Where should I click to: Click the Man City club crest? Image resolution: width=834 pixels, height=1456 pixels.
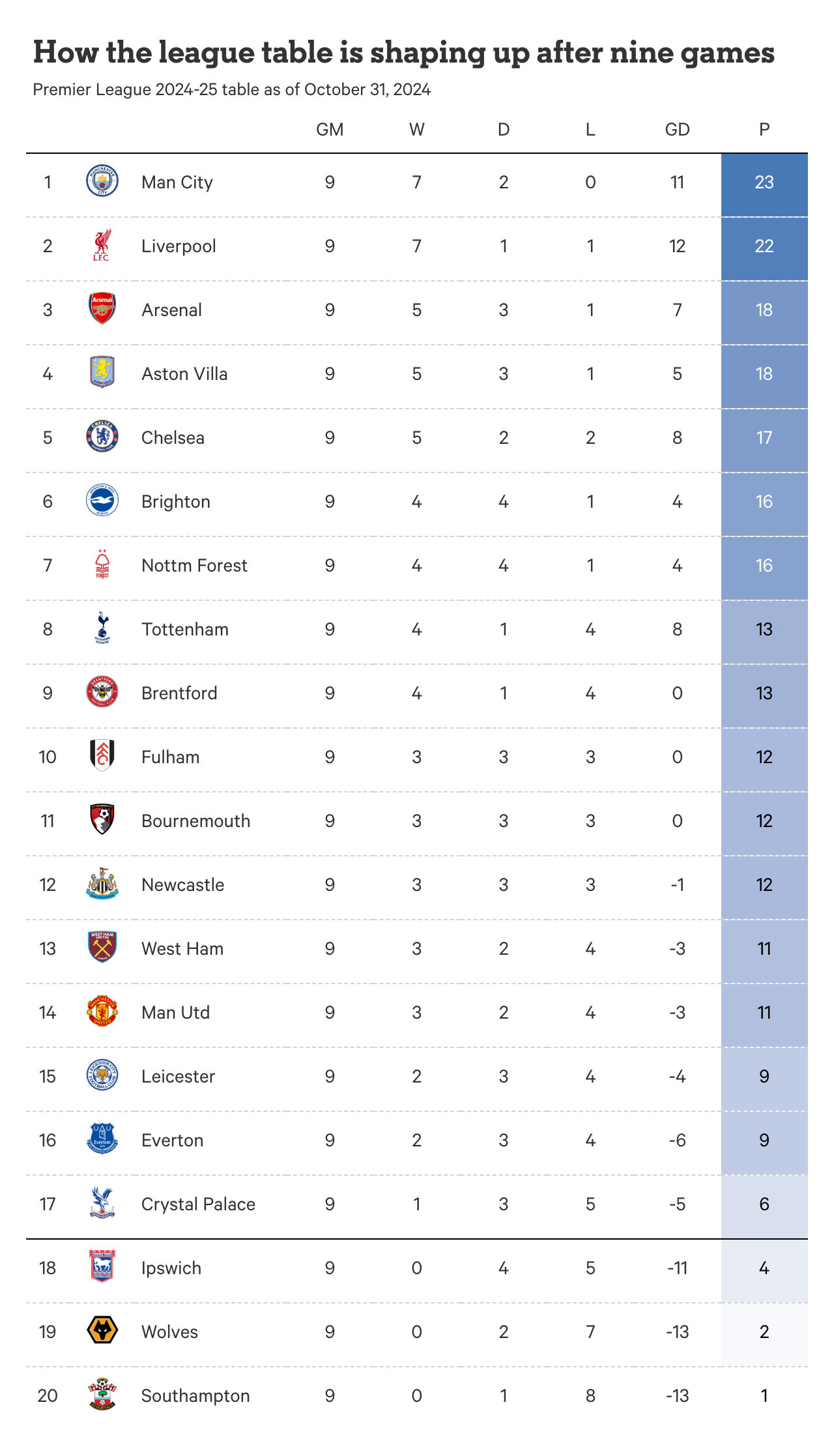102,181
